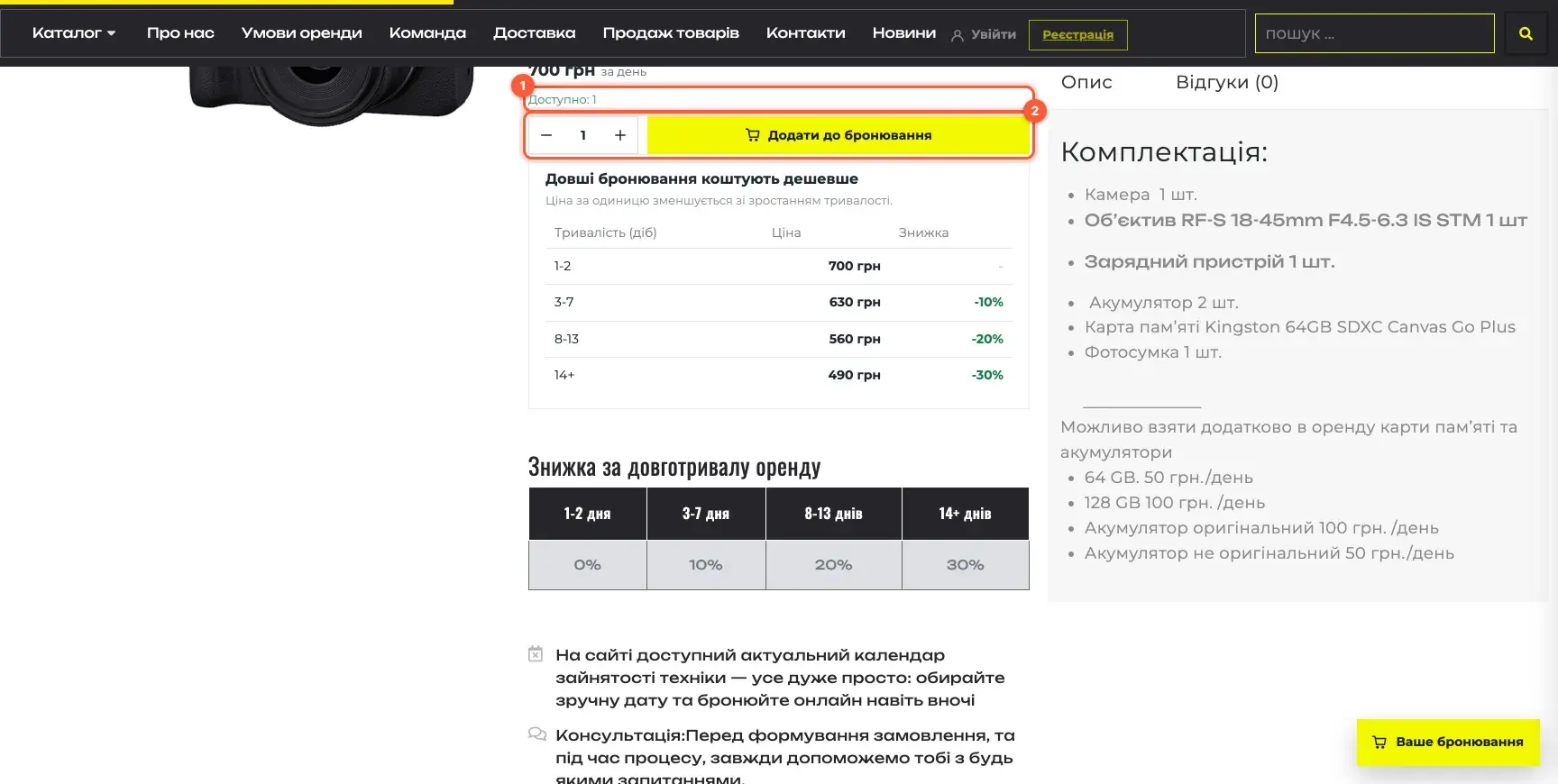1558x784 pixels.
Task: Go to Умови оренди
Action: click(302, 33)
